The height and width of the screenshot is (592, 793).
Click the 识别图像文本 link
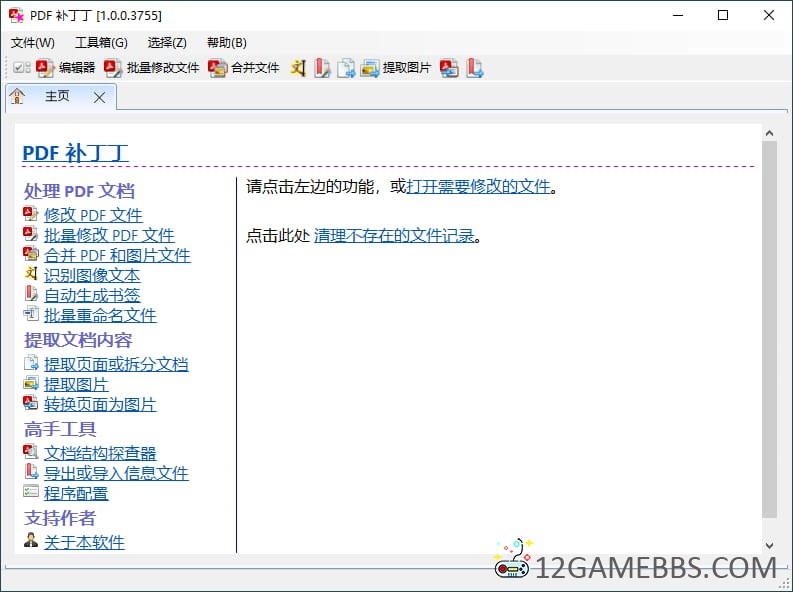[x=92, y=276]
